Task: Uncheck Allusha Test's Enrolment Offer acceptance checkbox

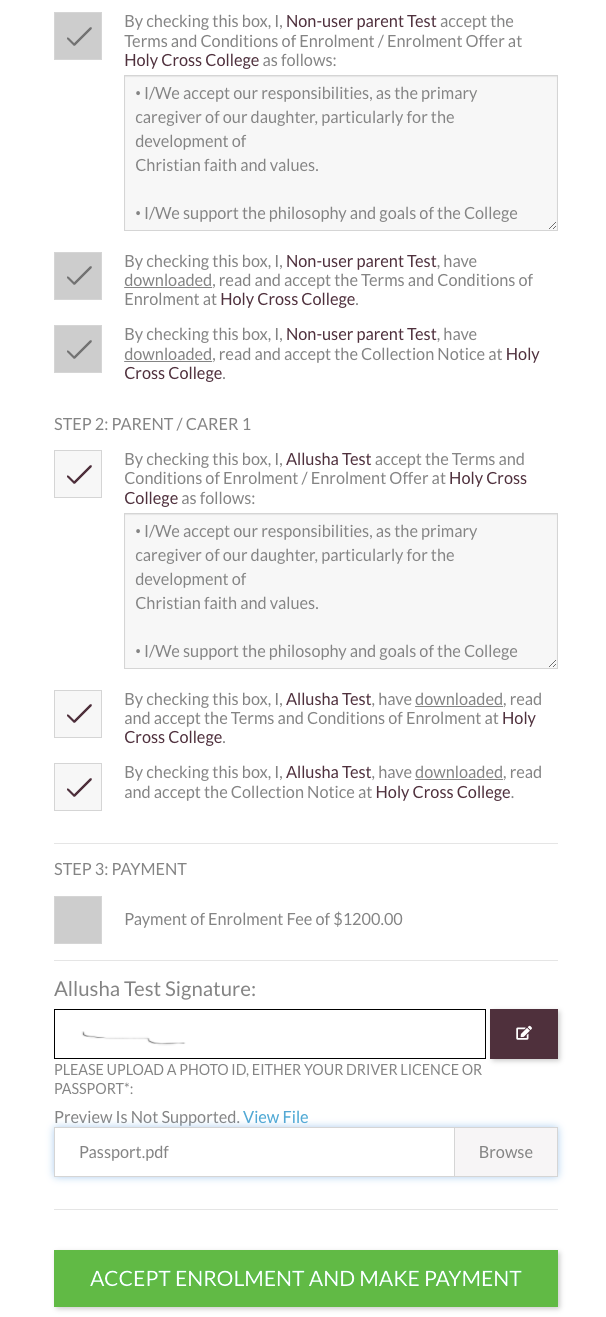Action: click(78, 474)
